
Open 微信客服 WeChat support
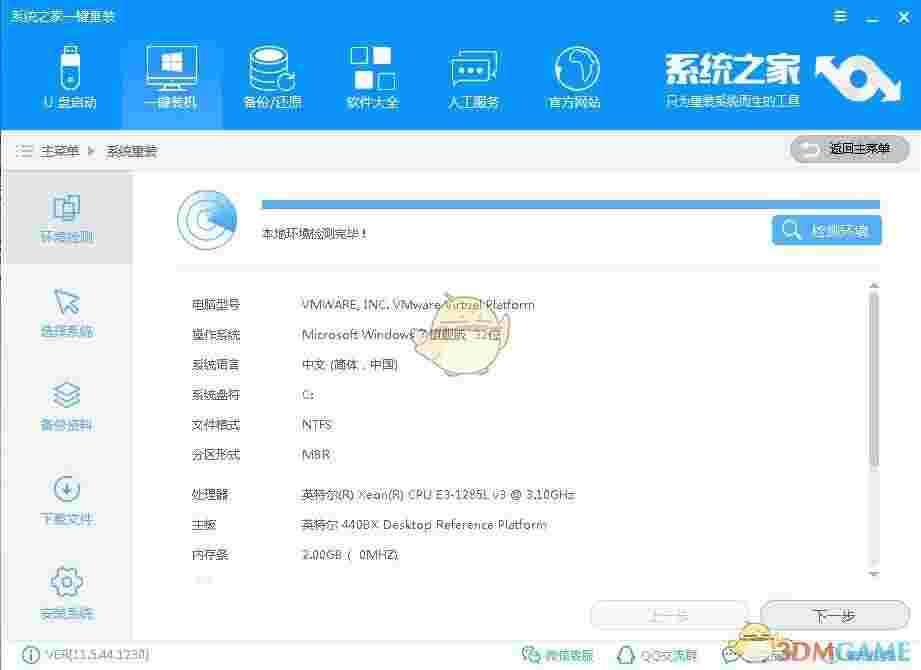(557, 654)
